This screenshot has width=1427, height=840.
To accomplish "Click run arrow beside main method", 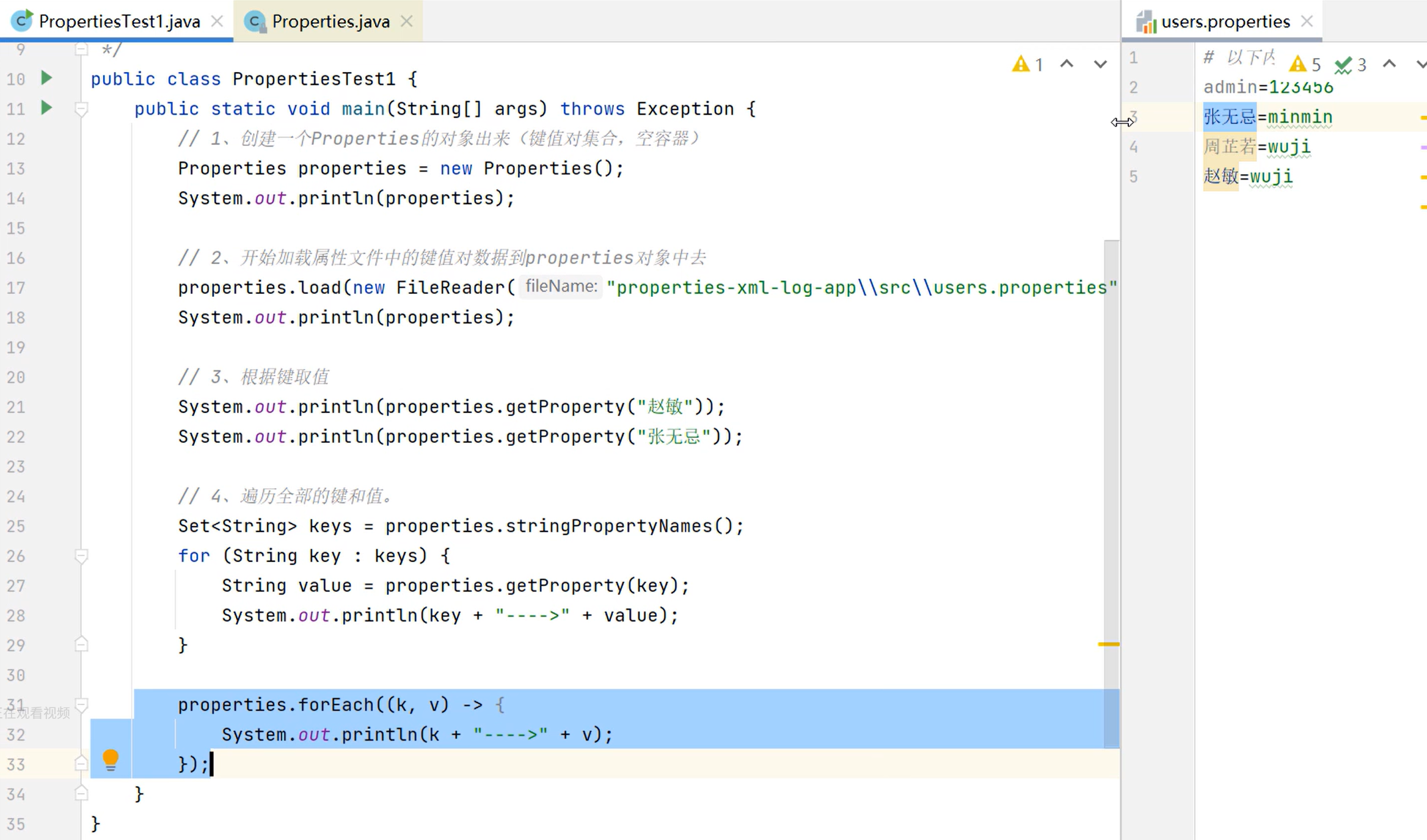I will point(46,108).
